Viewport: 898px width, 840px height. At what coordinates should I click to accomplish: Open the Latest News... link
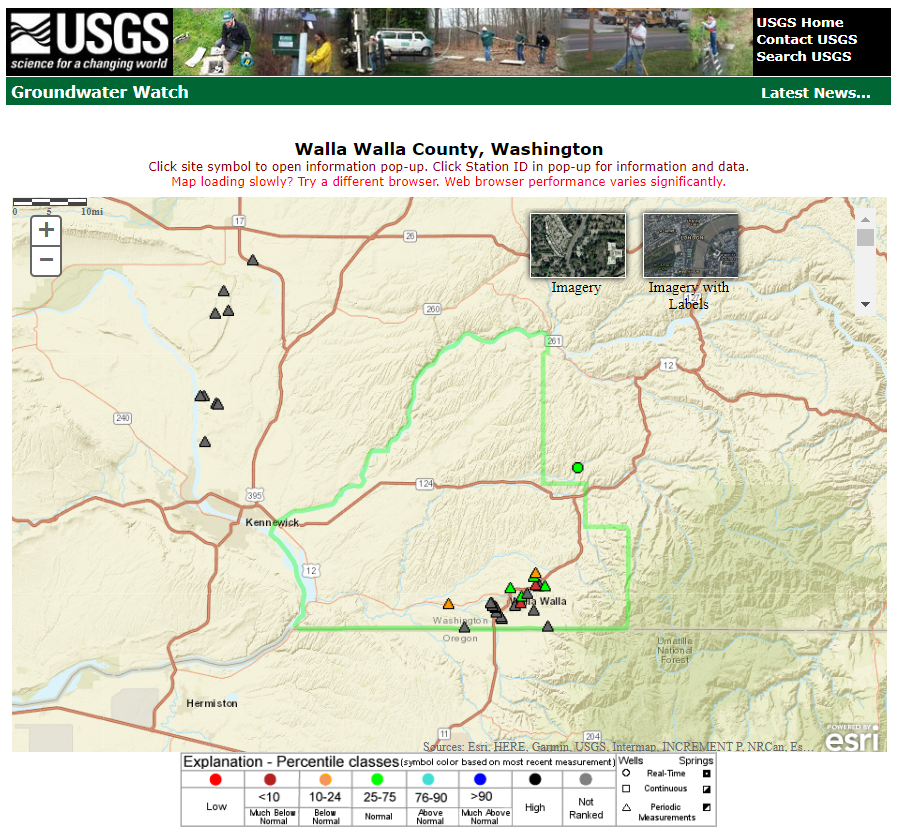click(x=816, y=93)
